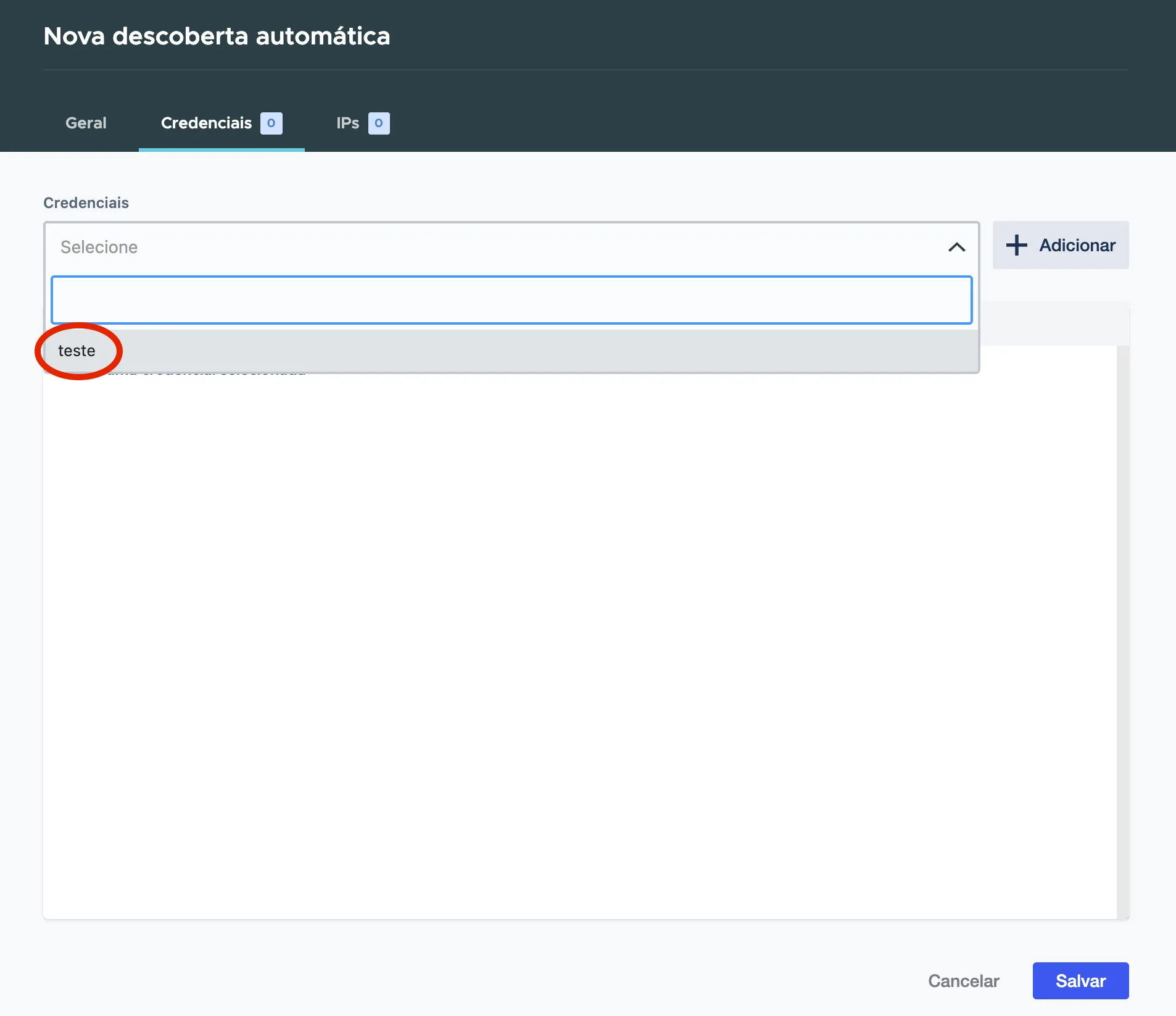Open the IPs tab
1176x1016 pixels.
pos(363,123)
